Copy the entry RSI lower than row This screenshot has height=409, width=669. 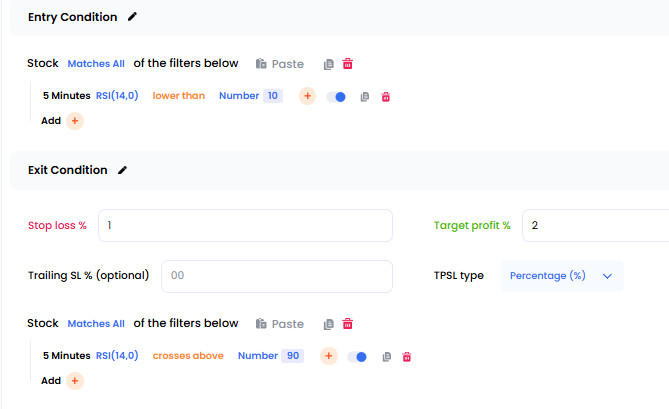pyautogui.click(x=364, y=97)
